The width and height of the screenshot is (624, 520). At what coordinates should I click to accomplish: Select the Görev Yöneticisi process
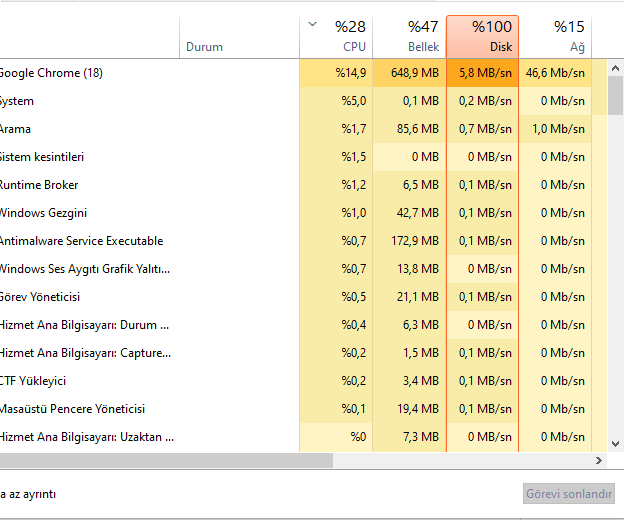(40, 297)
